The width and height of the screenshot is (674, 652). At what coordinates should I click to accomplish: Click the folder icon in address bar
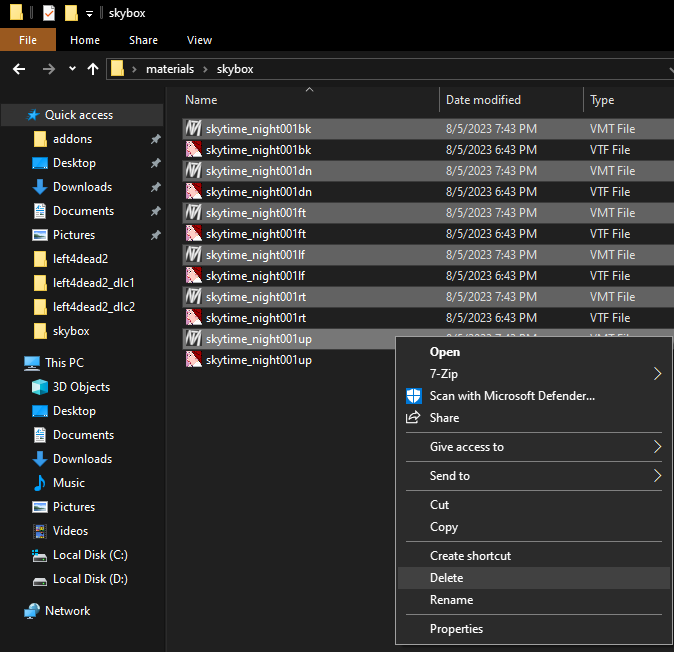(x=117, y=68)
